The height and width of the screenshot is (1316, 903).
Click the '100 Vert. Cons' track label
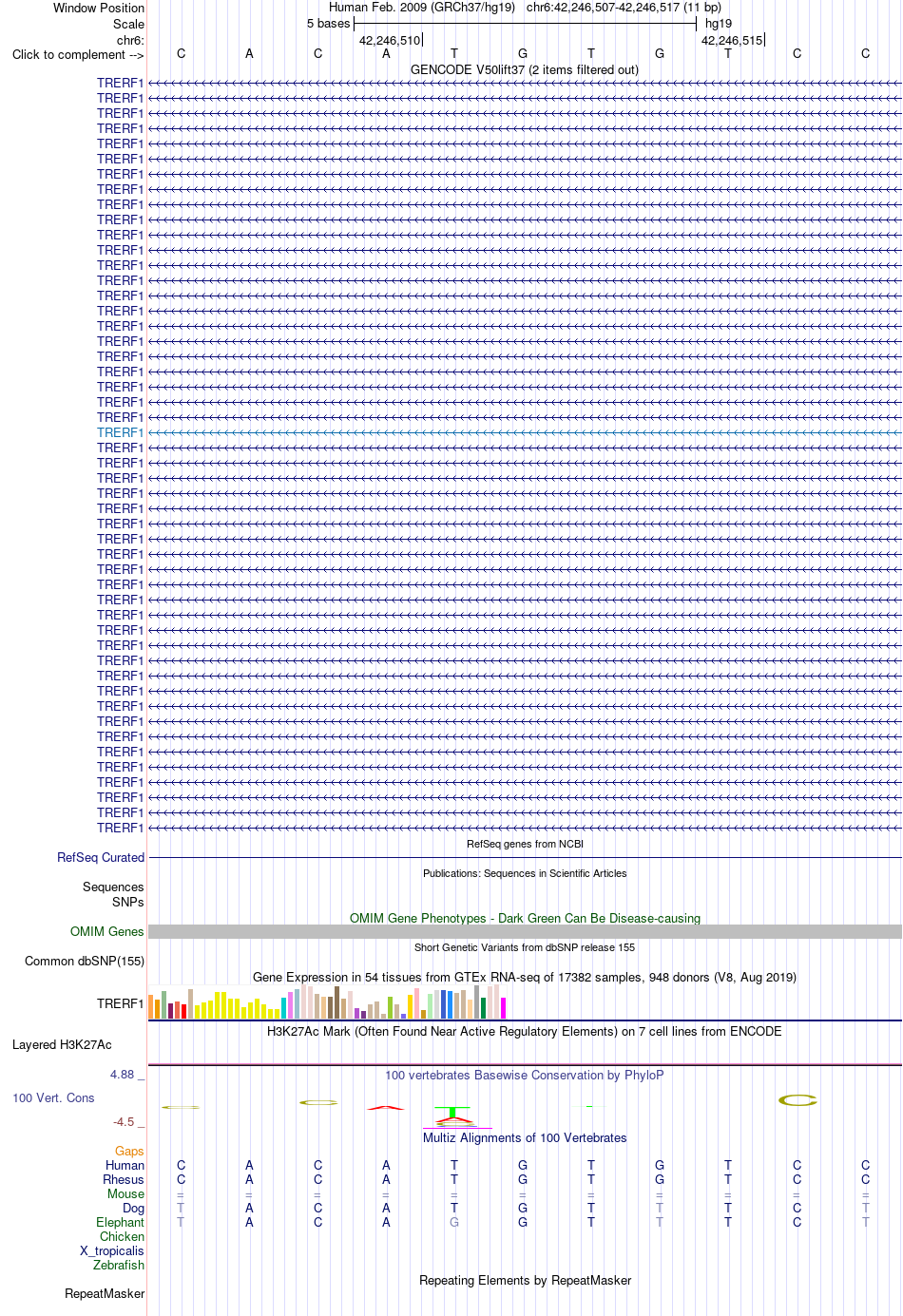pyautogui.click(x=53, y=1097)
